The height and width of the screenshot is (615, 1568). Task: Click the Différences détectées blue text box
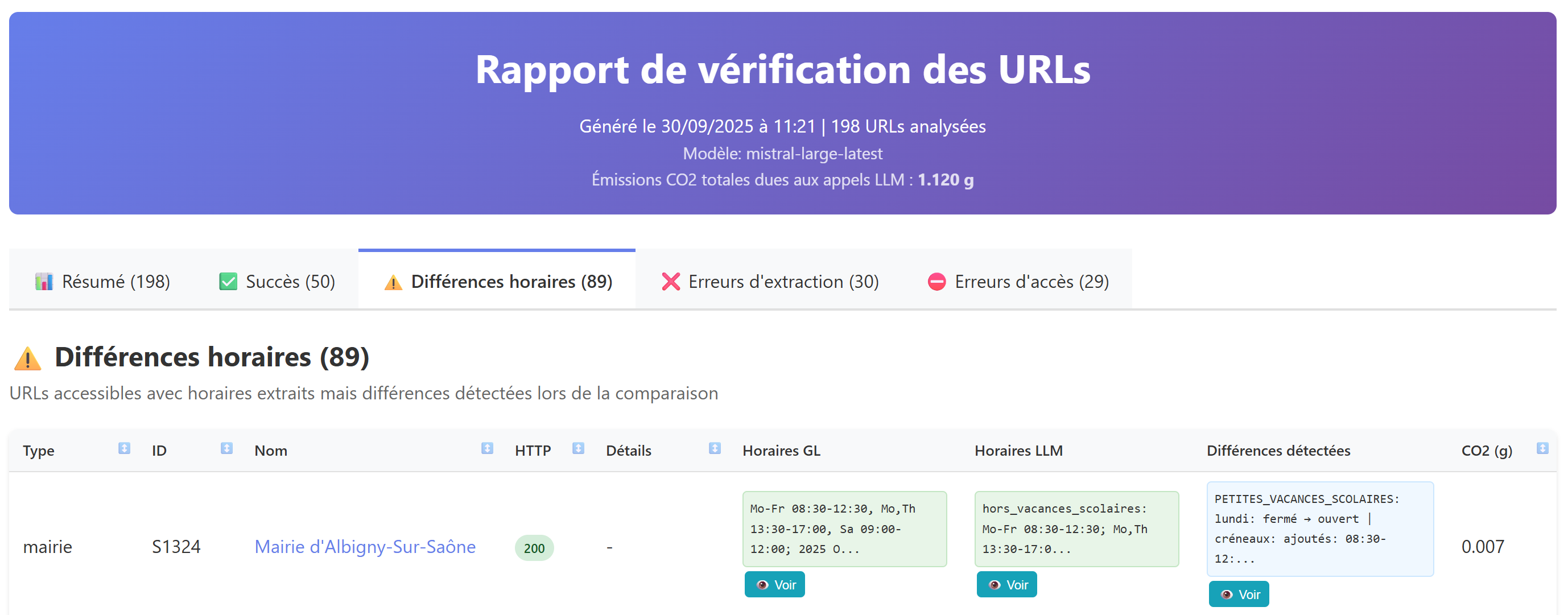[1319, 529]
